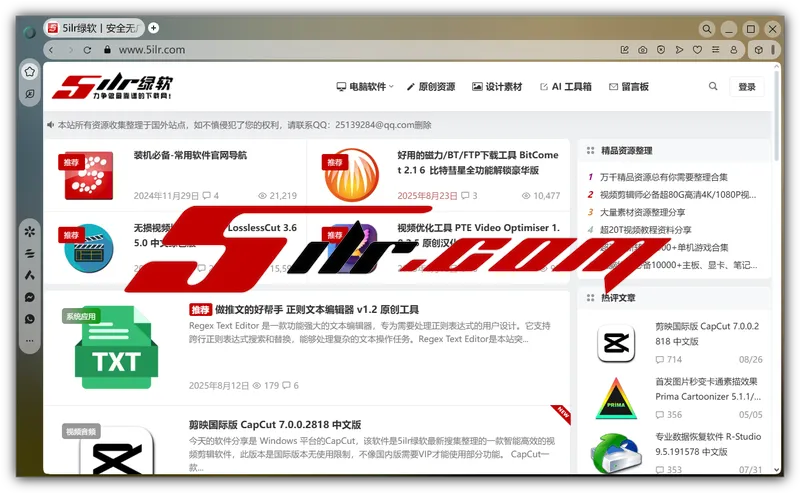Image resolution: width=800 pixels, height=493 pixels.
Task: Open the 设计素材 nav item
Action: coord(497,87)
